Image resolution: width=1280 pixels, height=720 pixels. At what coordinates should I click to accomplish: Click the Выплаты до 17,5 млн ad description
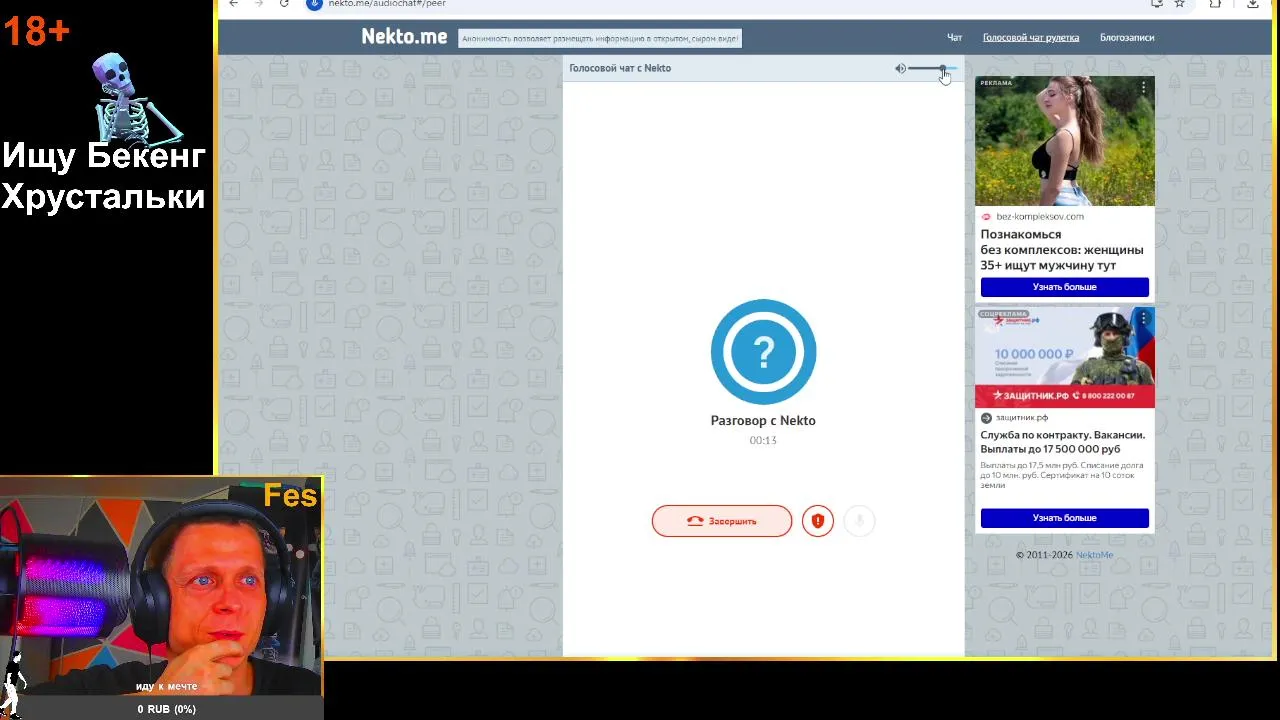pos(1062,475)
